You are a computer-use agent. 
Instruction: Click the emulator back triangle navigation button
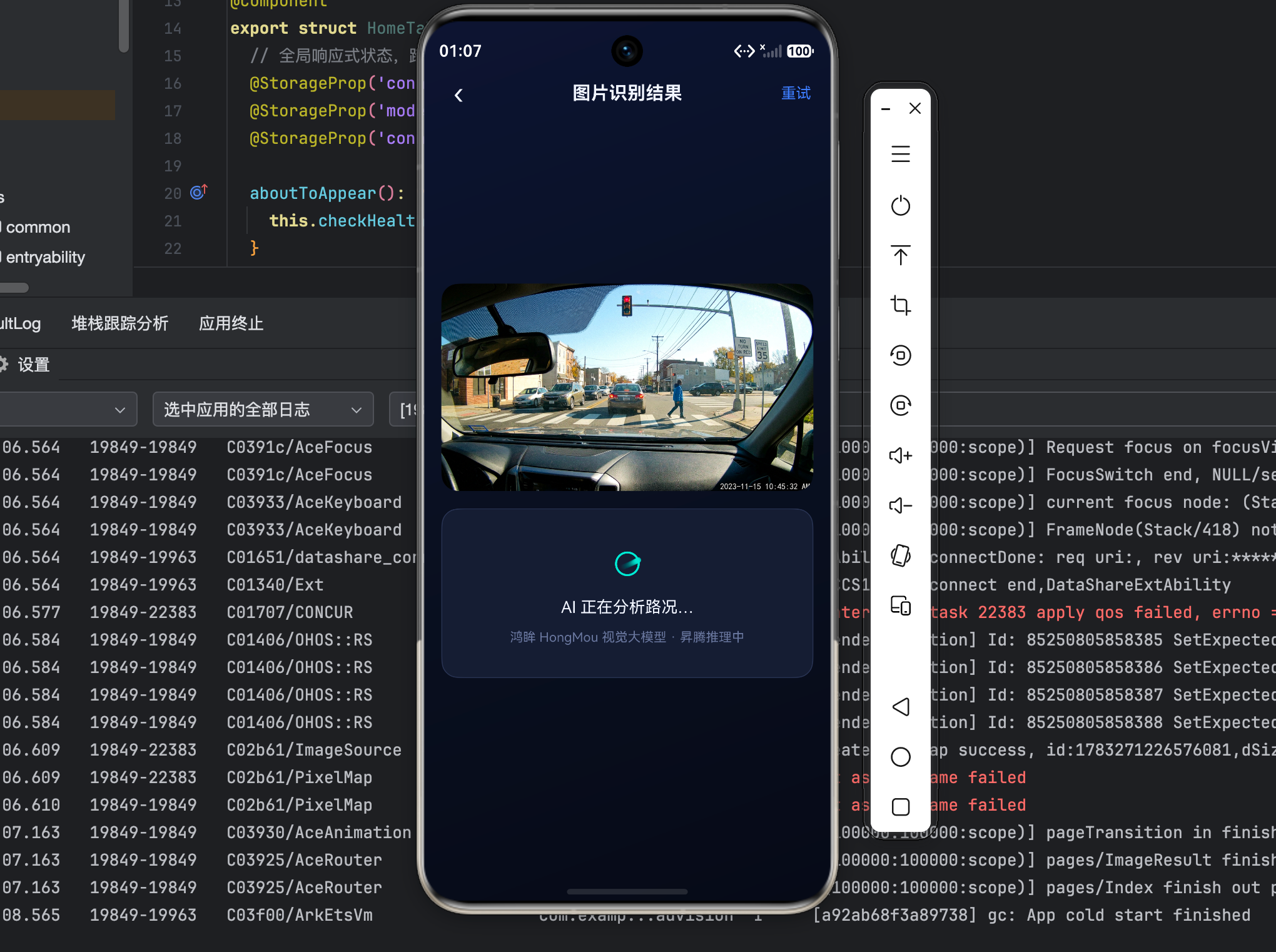[900, 707]
